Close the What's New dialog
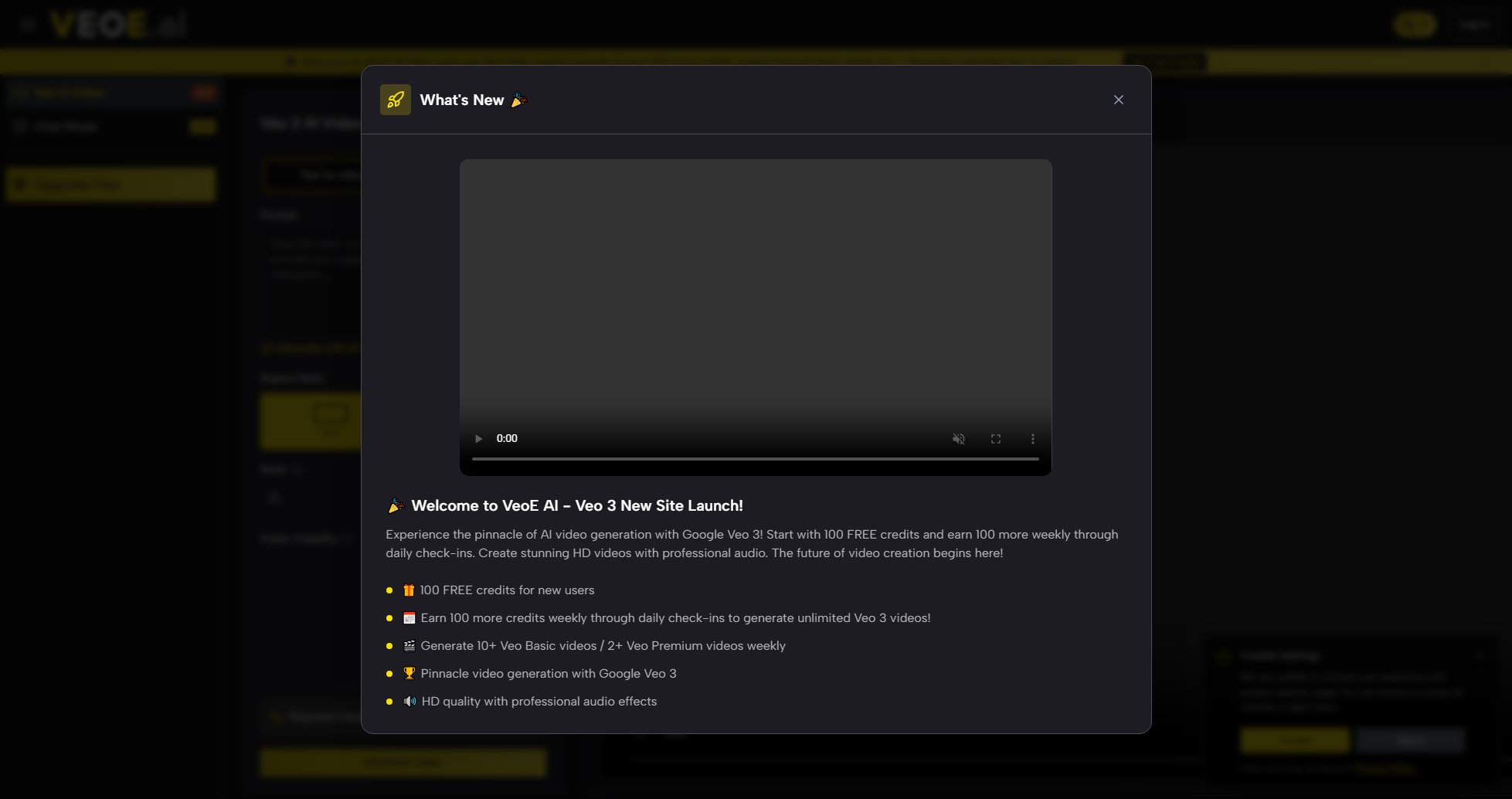1512x799 pixels. pos(1118,100)
